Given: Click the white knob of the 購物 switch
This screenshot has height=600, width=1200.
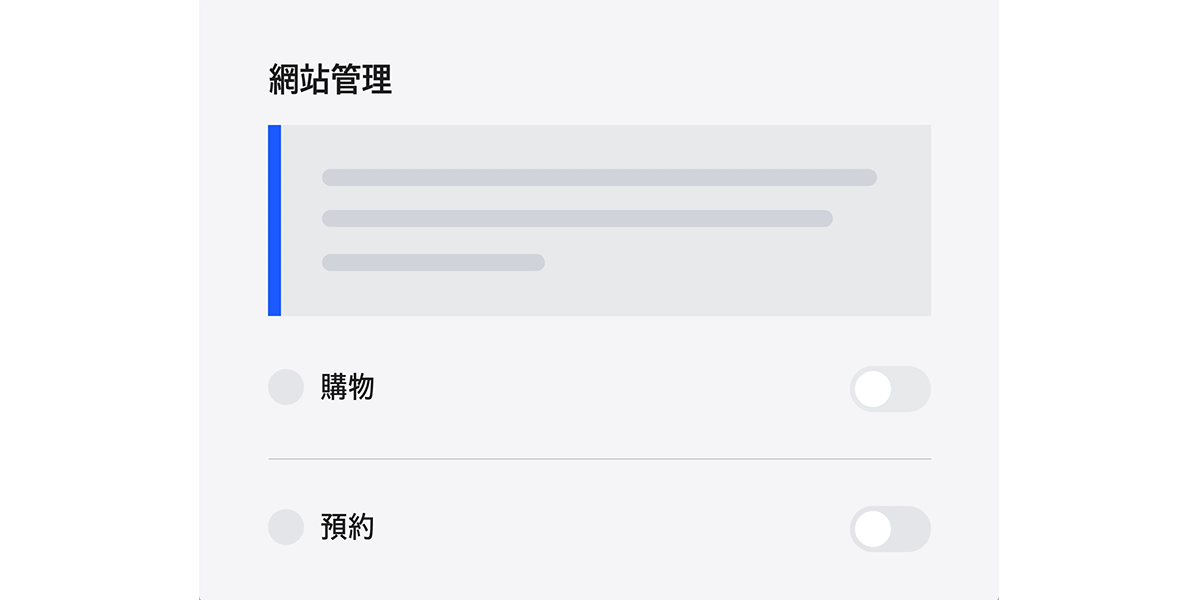Looking at the screenshot, I should [873, 389].
